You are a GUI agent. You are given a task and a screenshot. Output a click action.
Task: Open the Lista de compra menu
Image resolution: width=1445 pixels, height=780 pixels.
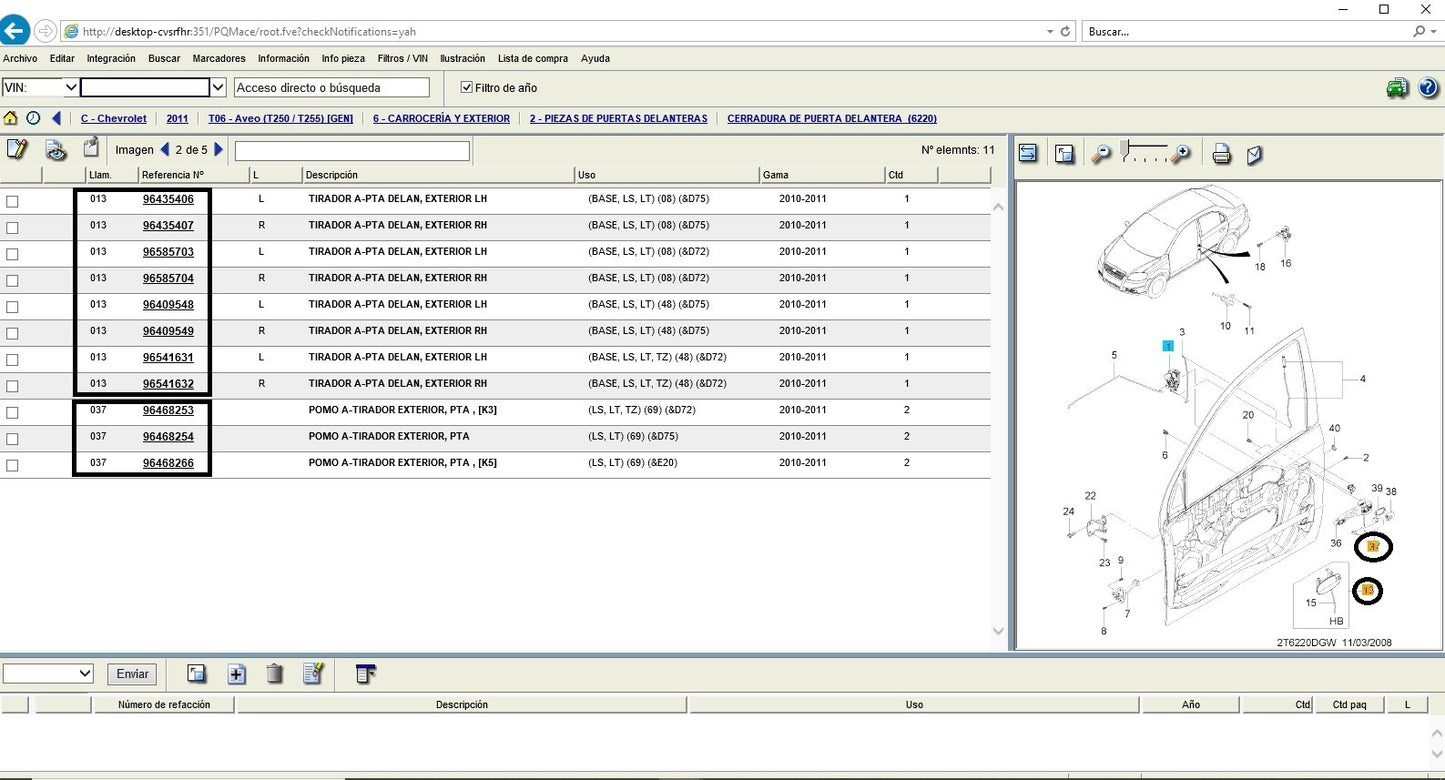532,59
